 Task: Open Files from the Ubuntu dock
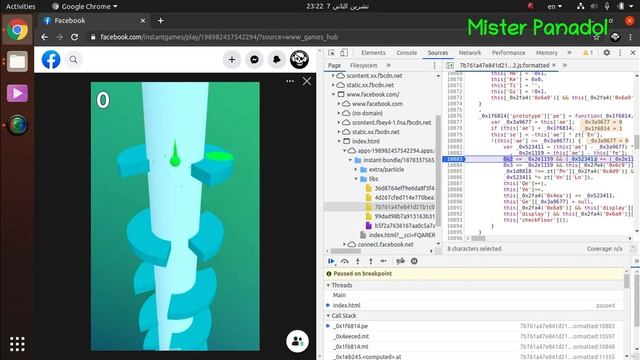coord(17,61)
